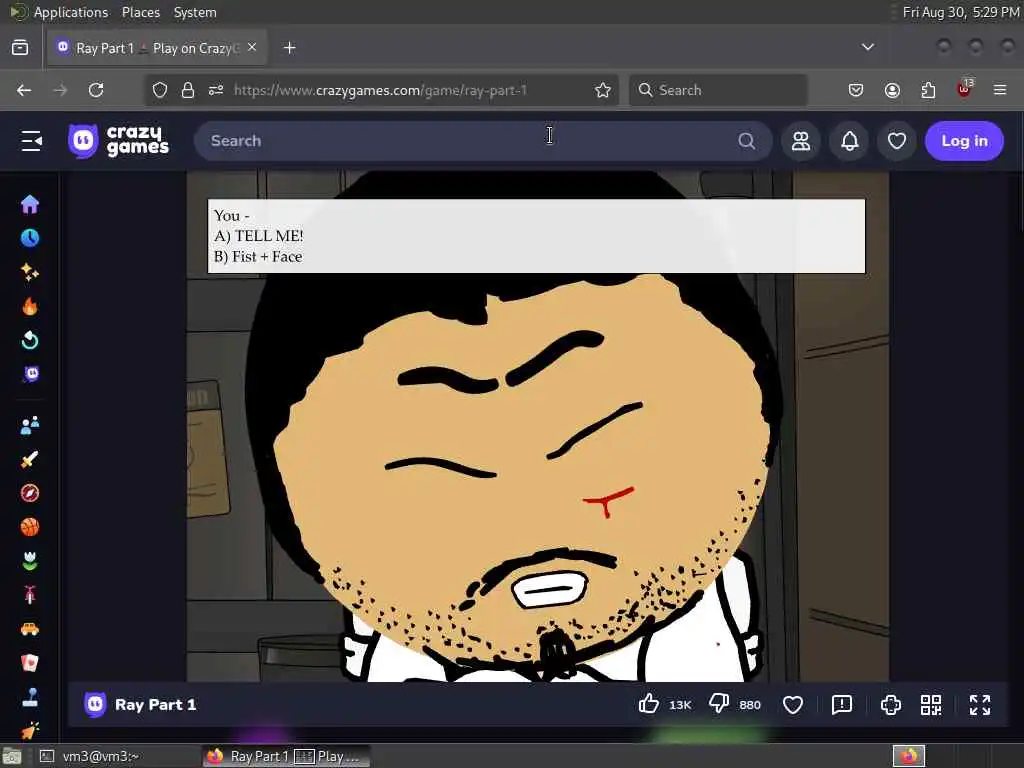Open the extensions puzzle icon
1024x768 pixels.
[928, 90]
